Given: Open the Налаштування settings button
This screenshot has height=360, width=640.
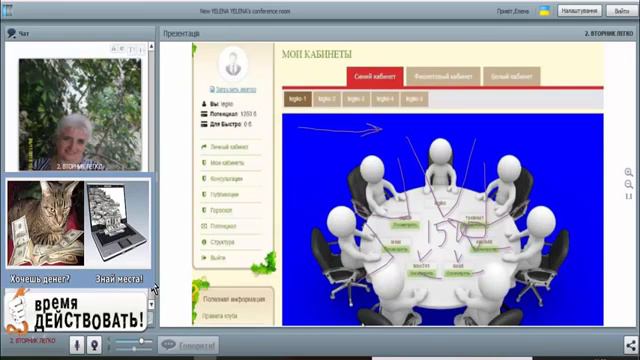Looking at the screenshot, I should 579,11.
